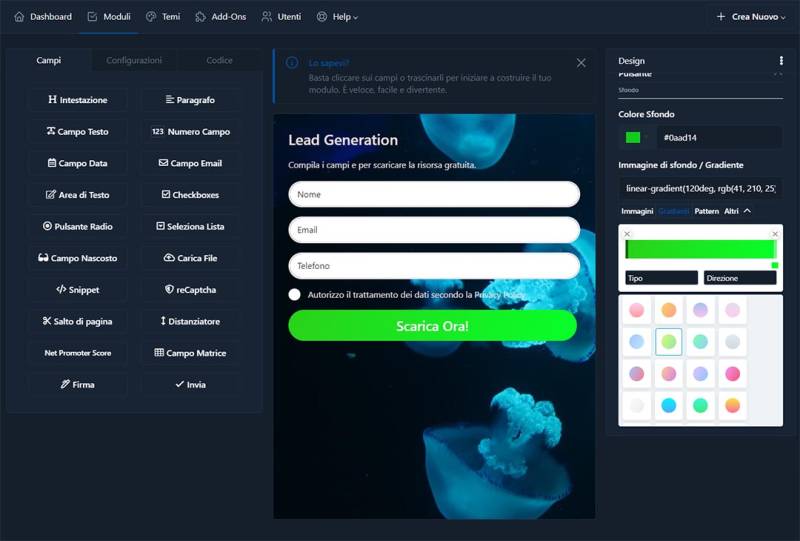
Task: Open the Utenti menu
Action: (x=281, y=17)
